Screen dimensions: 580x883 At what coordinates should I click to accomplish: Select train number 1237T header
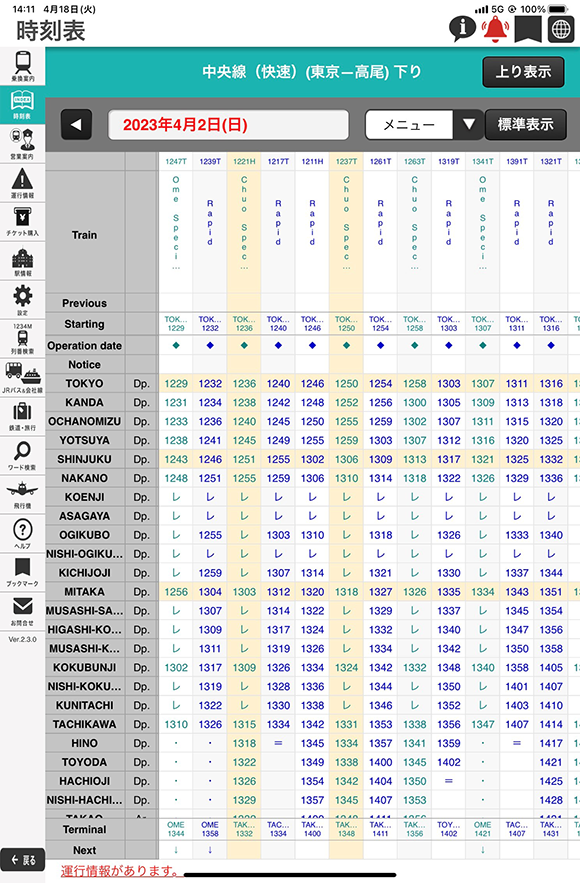click(346, 161)
